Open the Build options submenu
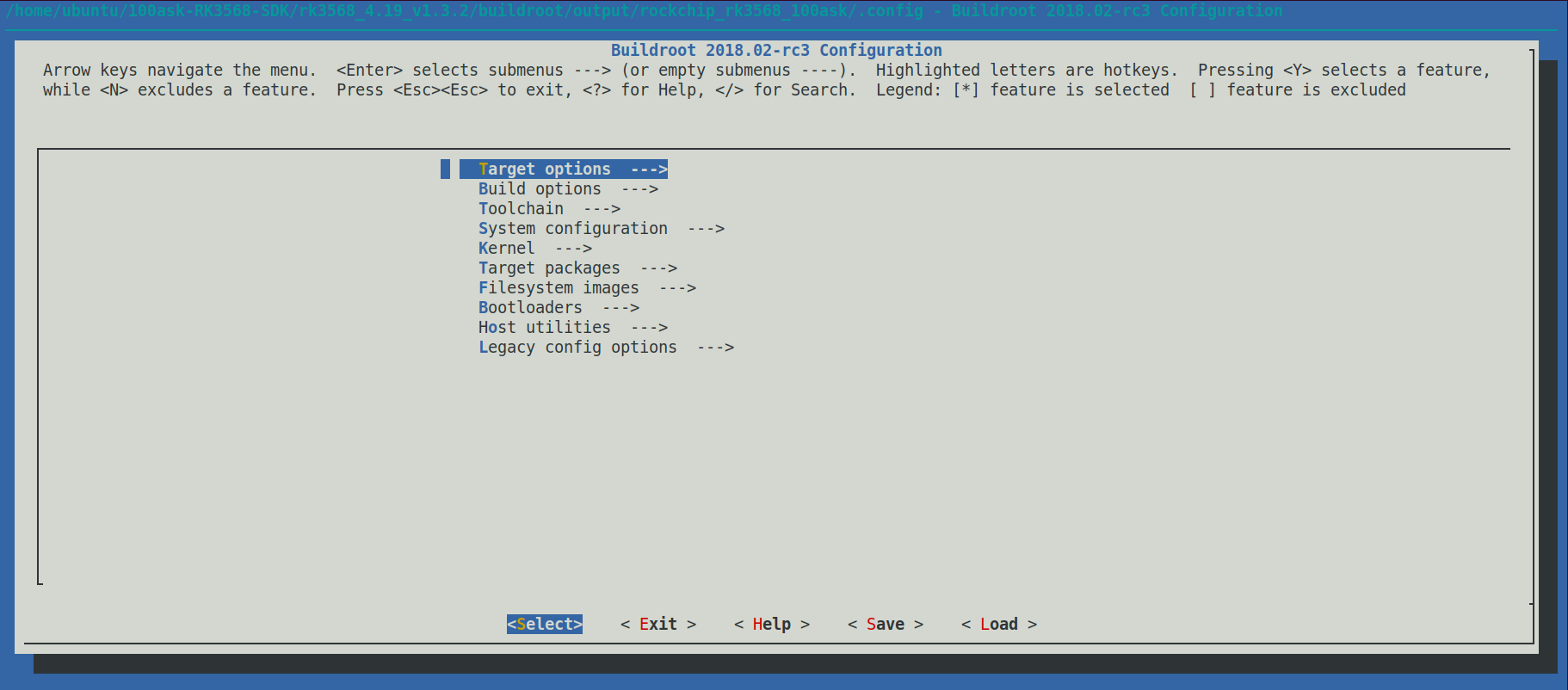Viewport: 1568px width, 690px height. 540,189
